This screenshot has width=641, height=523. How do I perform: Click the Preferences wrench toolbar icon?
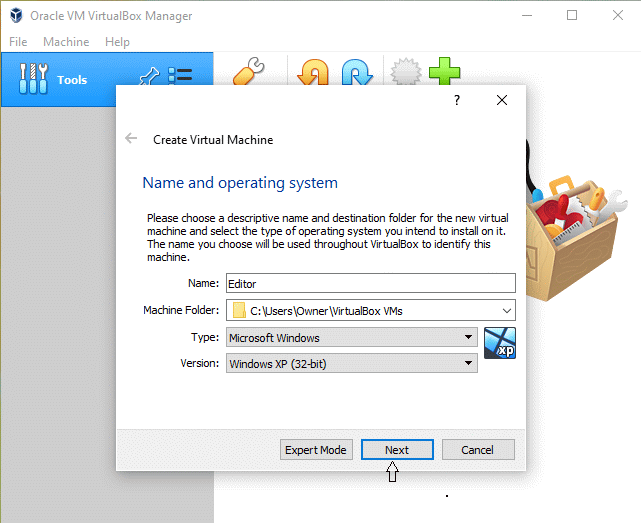click(248, 73)
